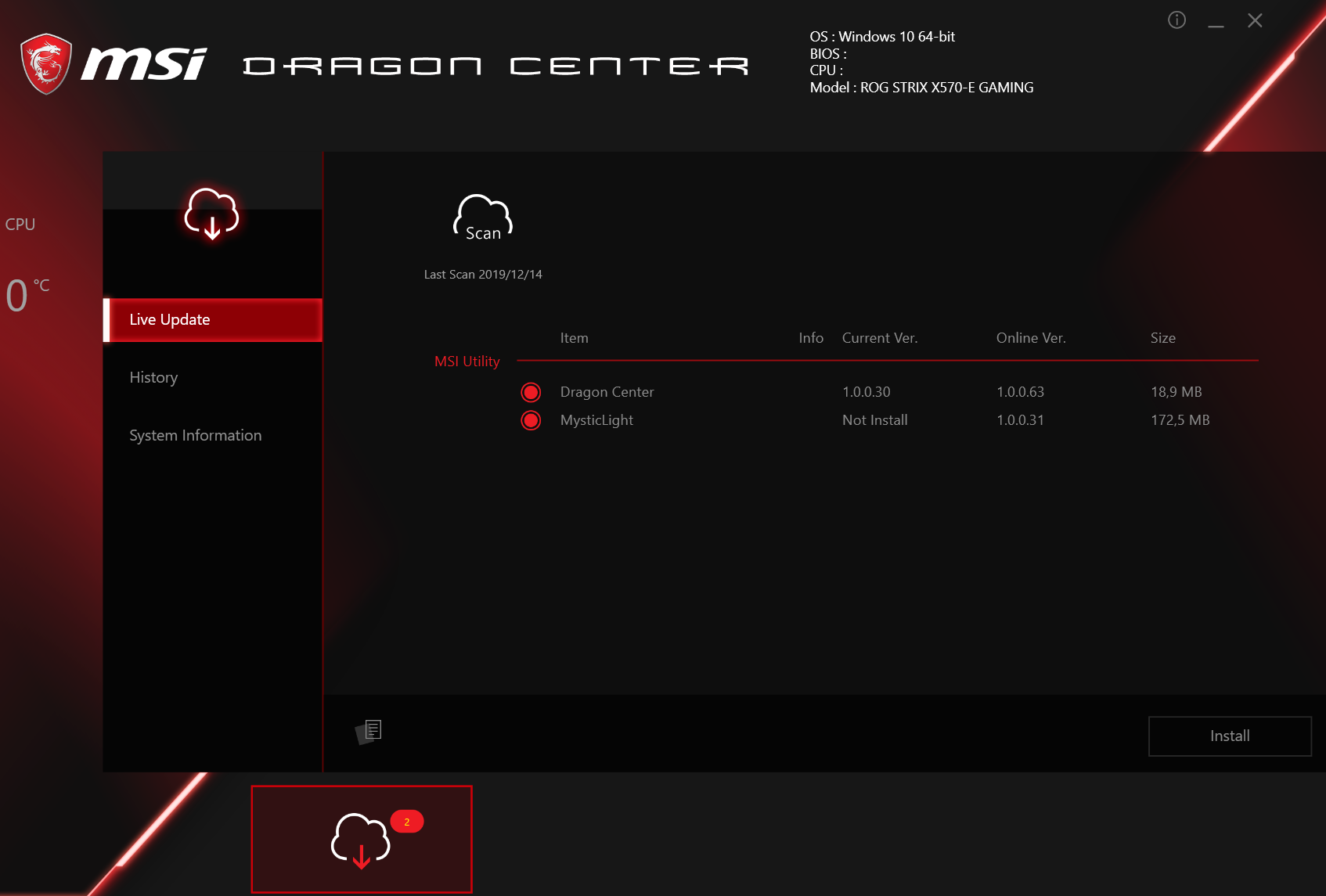Click the Dragon Center item name

tap(607, 392)
